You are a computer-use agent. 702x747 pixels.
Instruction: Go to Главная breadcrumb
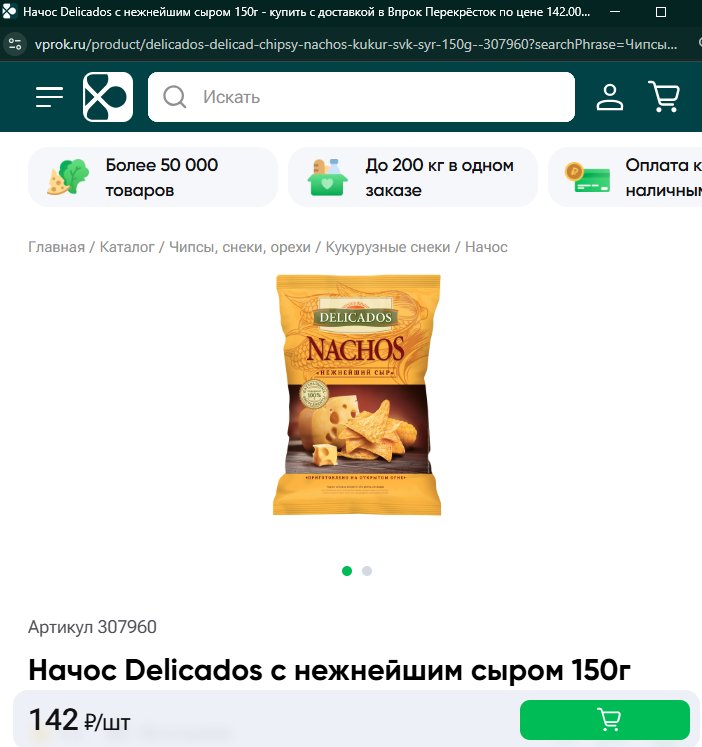coord(56,247)
